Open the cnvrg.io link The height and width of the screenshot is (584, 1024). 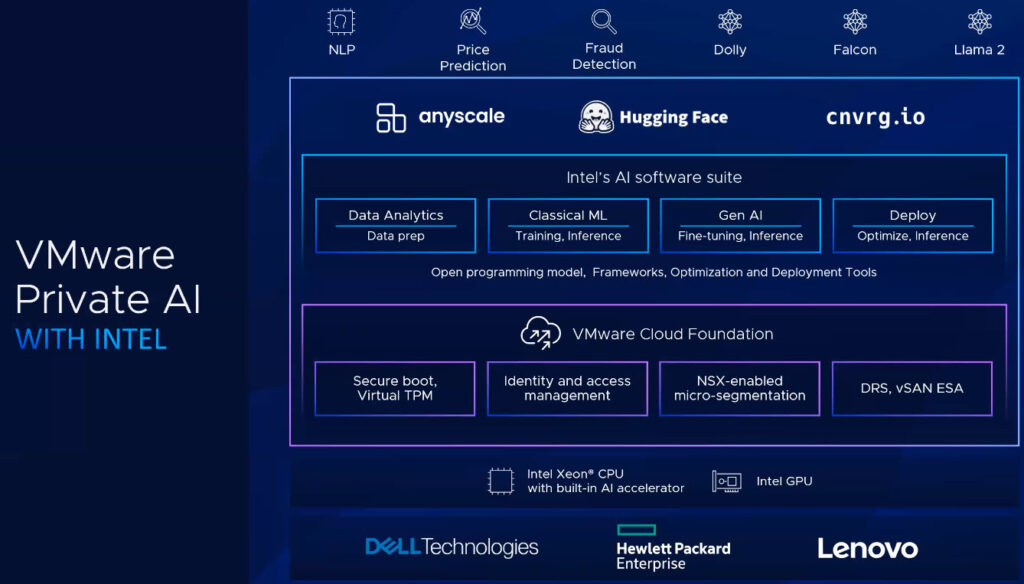click(x=875, y=114)
